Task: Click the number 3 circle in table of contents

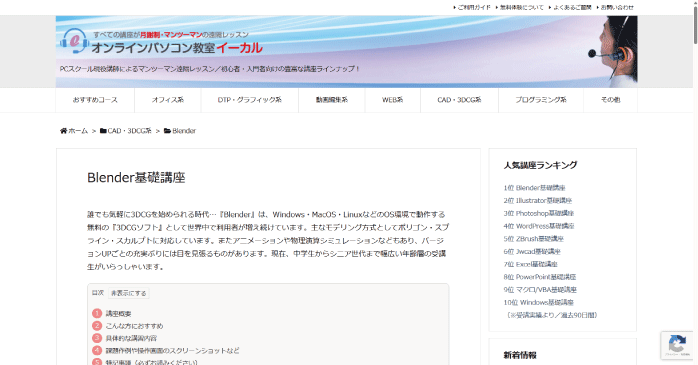Action: [x=97, y=338]
